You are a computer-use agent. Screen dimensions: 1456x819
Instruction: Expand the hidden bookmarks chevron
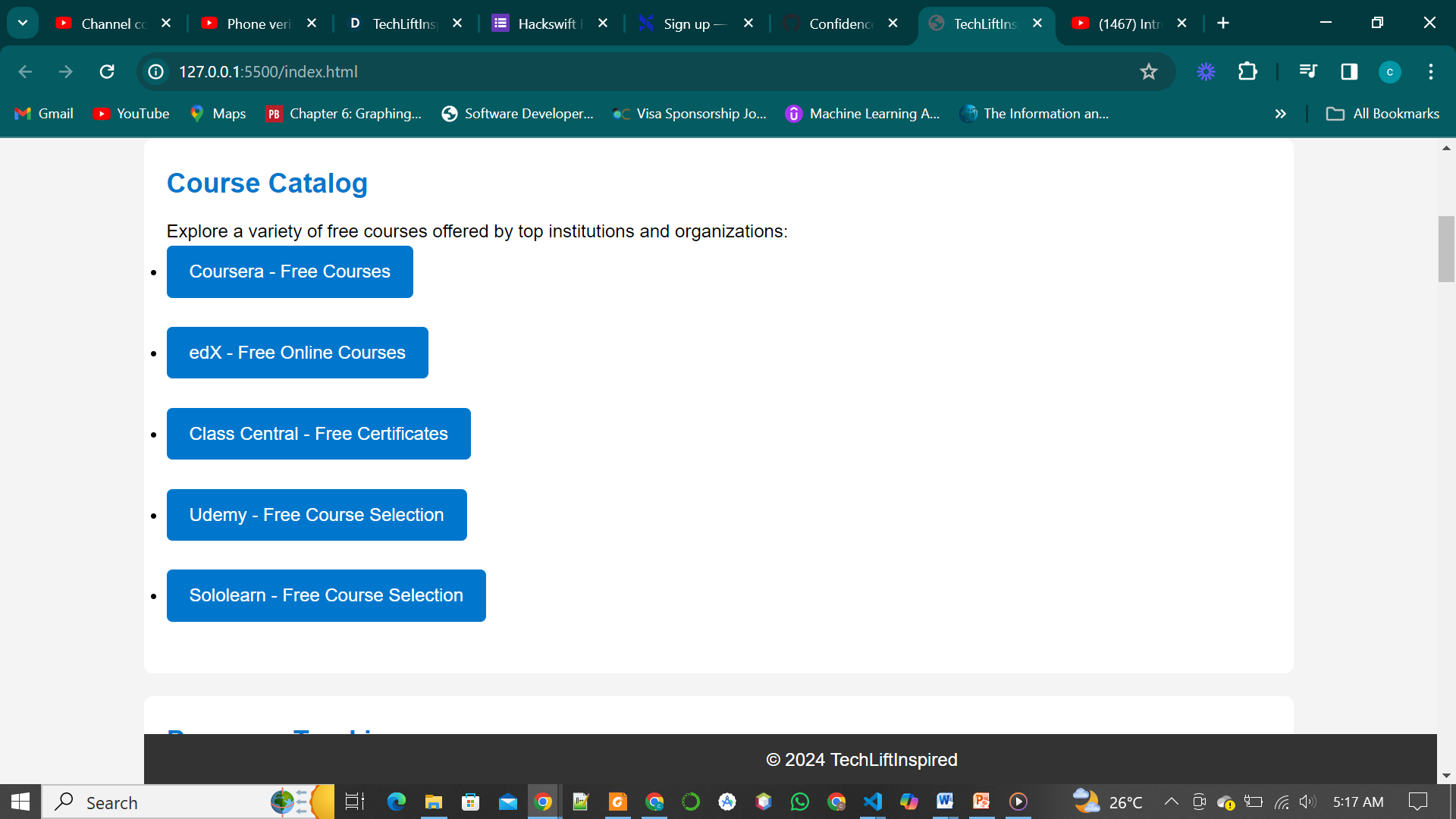(x=1280, y=114)
